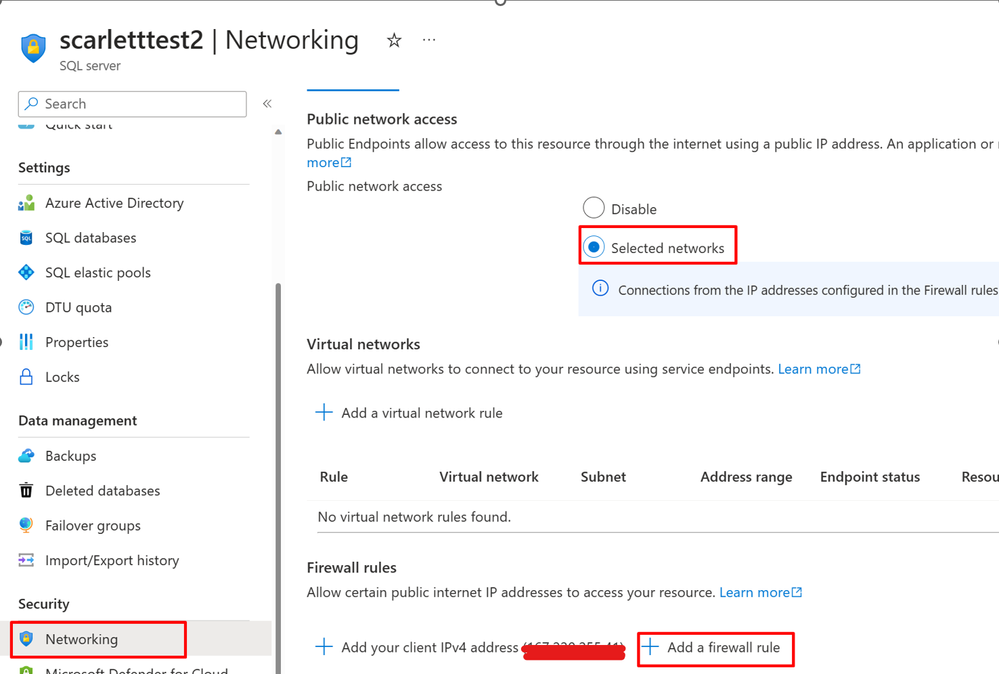Open Deleted databases

(103, 491)
